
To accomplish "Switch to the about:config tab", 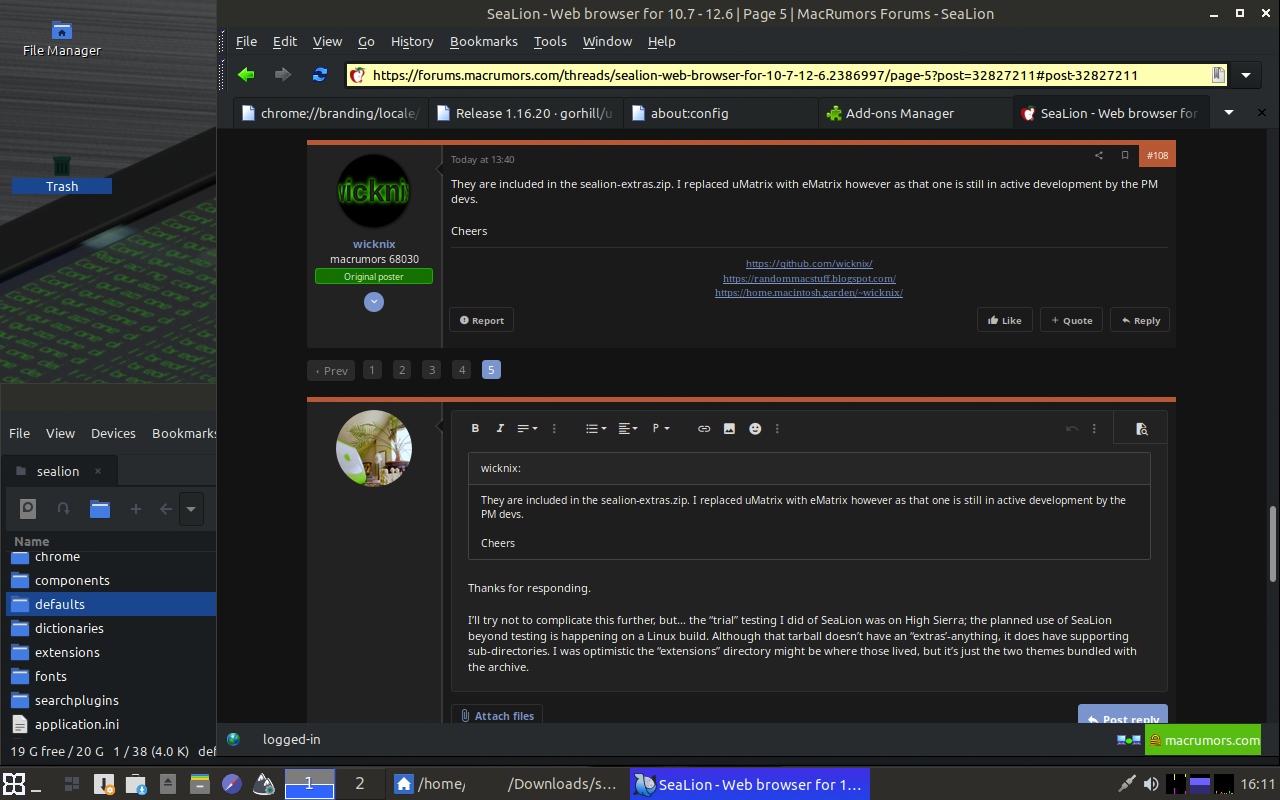I will pos(721,113).
